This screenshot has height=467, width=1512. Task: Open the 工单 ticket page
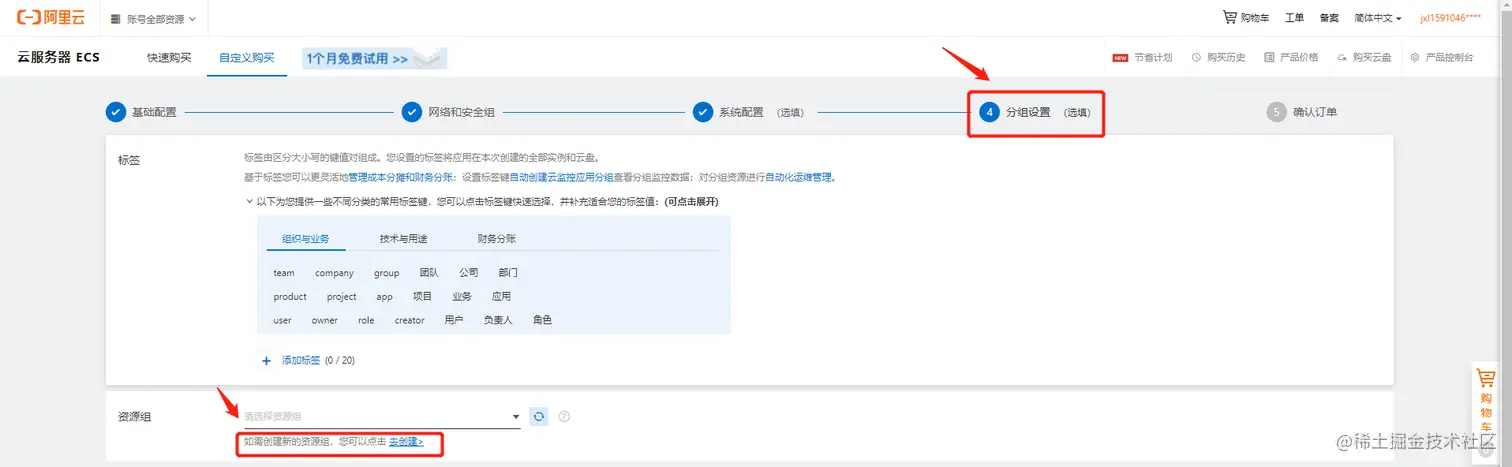[x=1294, y=18]
